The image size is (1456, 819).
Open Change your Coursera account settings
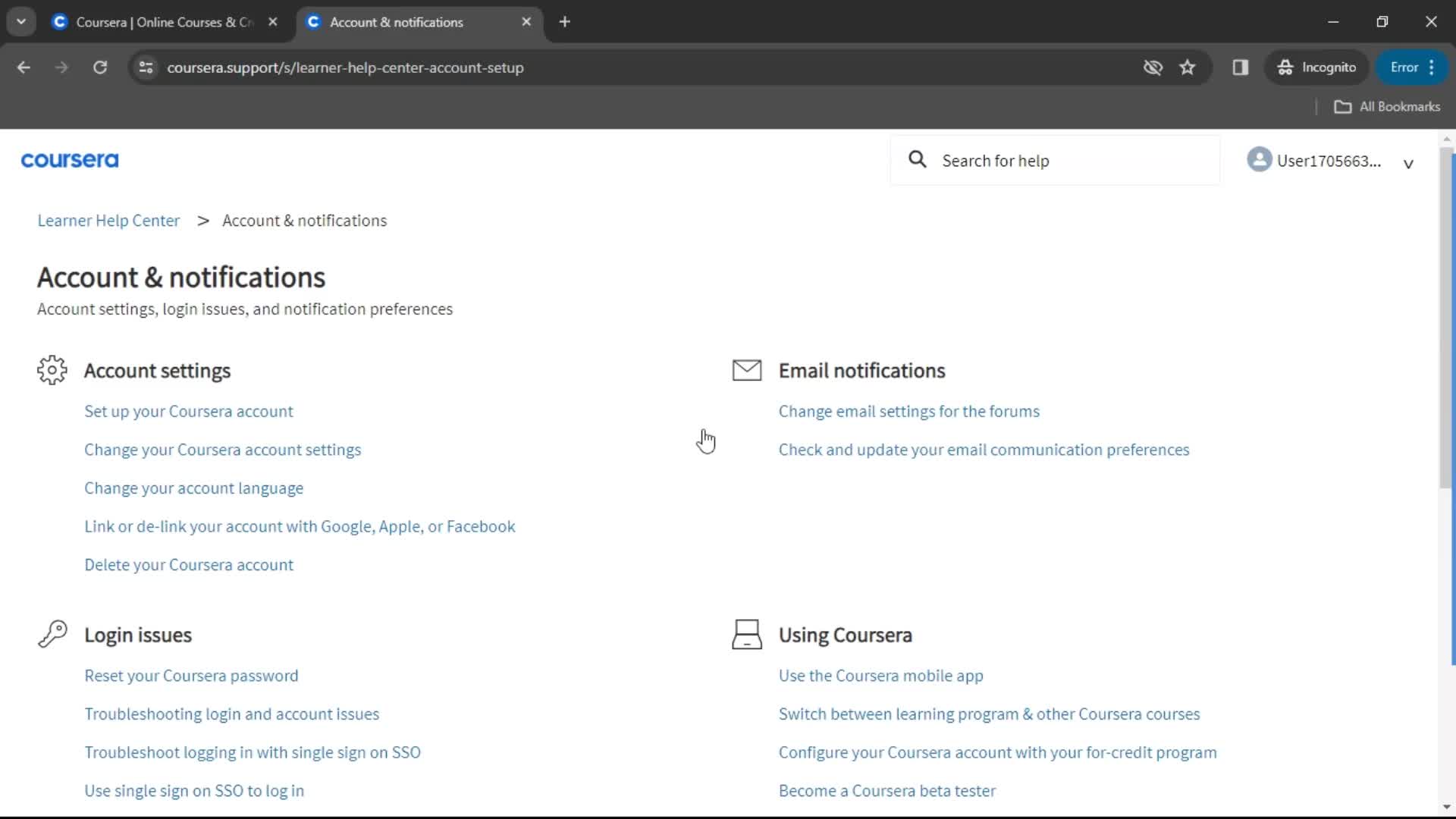pyautogui.click(x=222, y=450)
